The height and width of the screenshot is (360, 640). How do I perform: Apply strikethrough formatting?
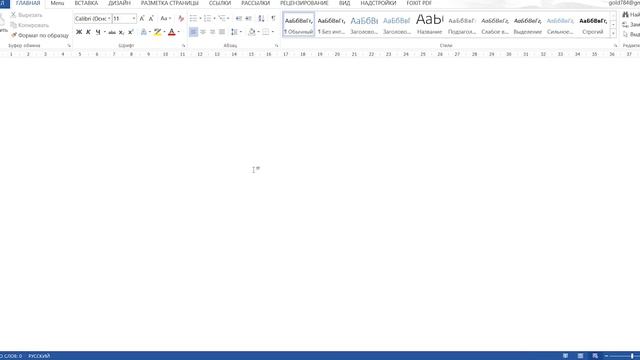coord(112,32)
